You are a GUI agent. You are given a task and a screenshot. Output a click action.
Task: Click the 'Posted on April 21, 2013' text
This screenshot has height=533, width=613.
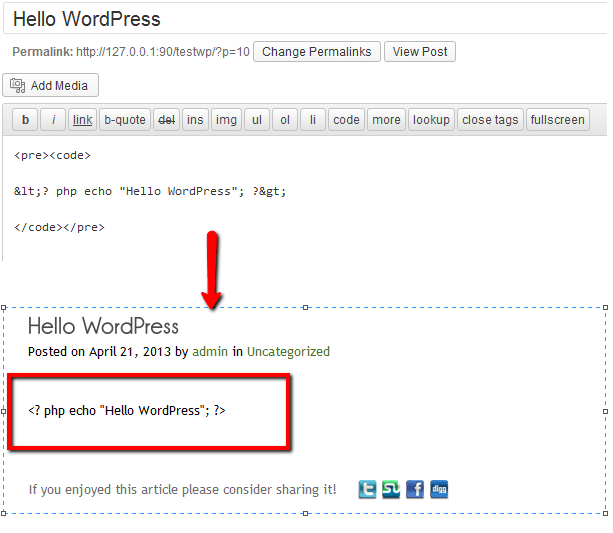click(99, 352)
